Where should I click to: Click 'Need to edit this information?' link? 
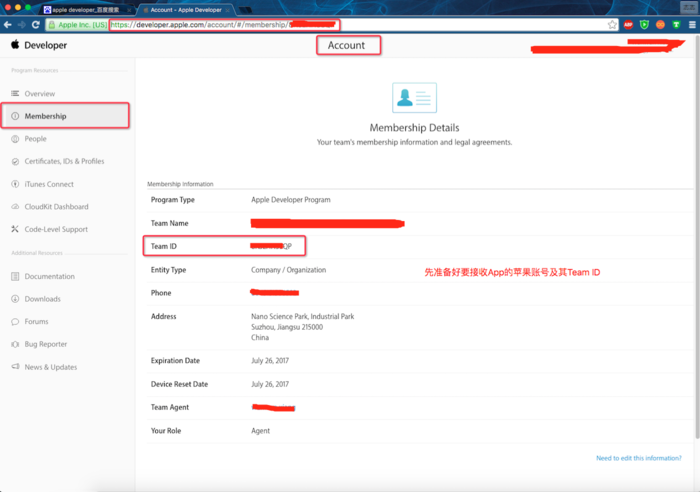[x=639, y=458]
